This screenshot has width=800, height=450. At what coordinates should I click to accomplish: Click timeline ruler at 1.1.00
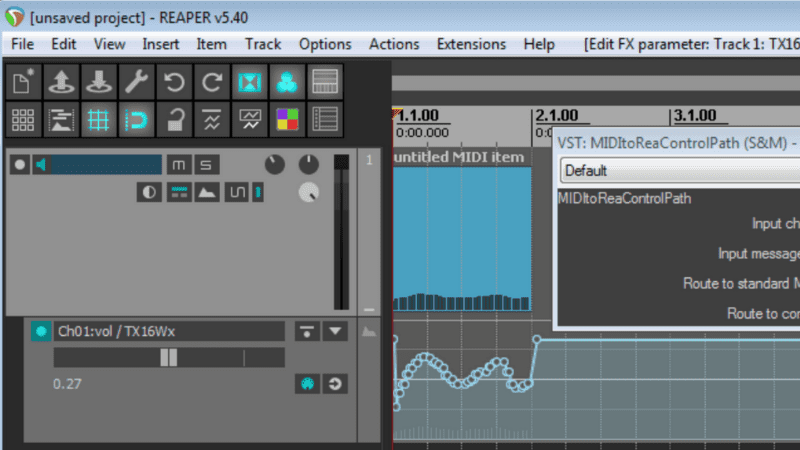tap(418, 116)
